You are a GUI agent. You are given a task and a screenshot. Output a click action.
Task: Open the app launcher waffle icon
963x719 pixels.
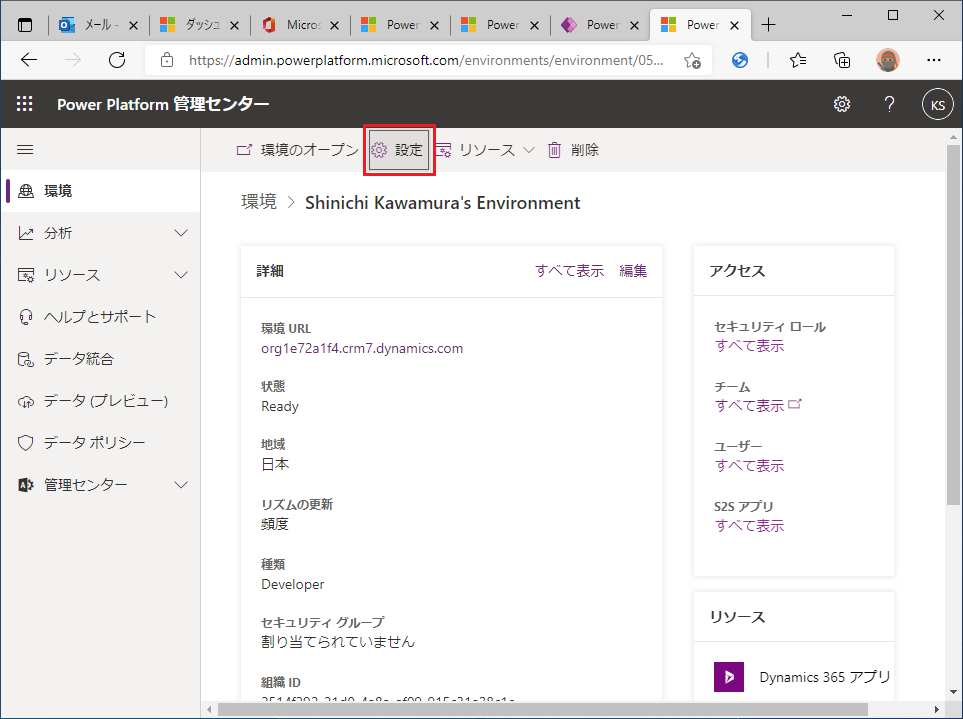coord(25,104)
